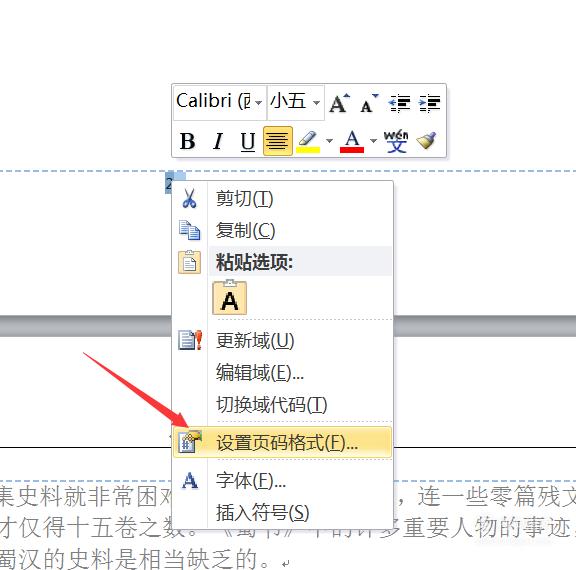This screenshot has height=570, width=576.
Task: Apply yellow text highlight color
Action: pyautogui.click(x=308, y=142)
